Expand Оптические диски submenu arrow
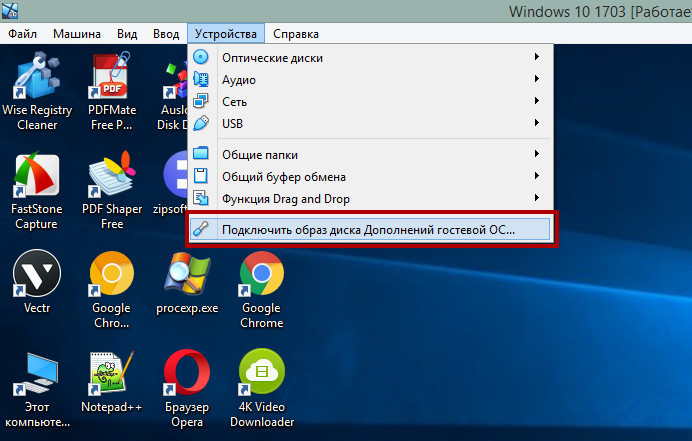 (537, 57)
